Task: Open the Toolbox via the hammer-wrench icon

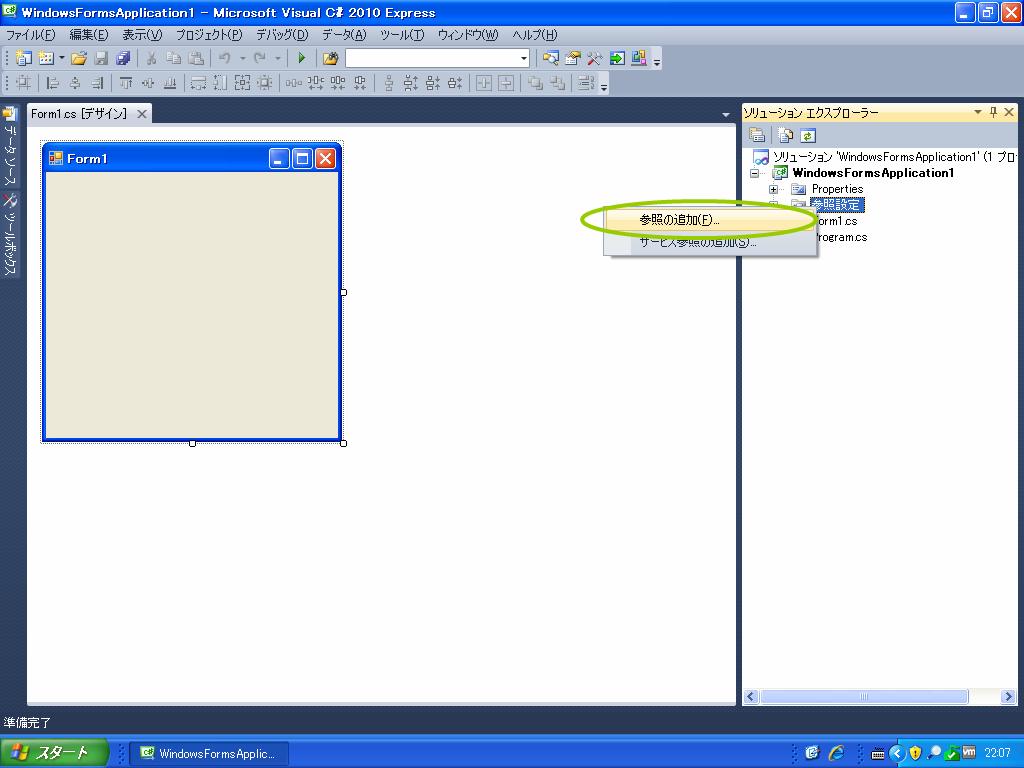Action: [595, 59]
